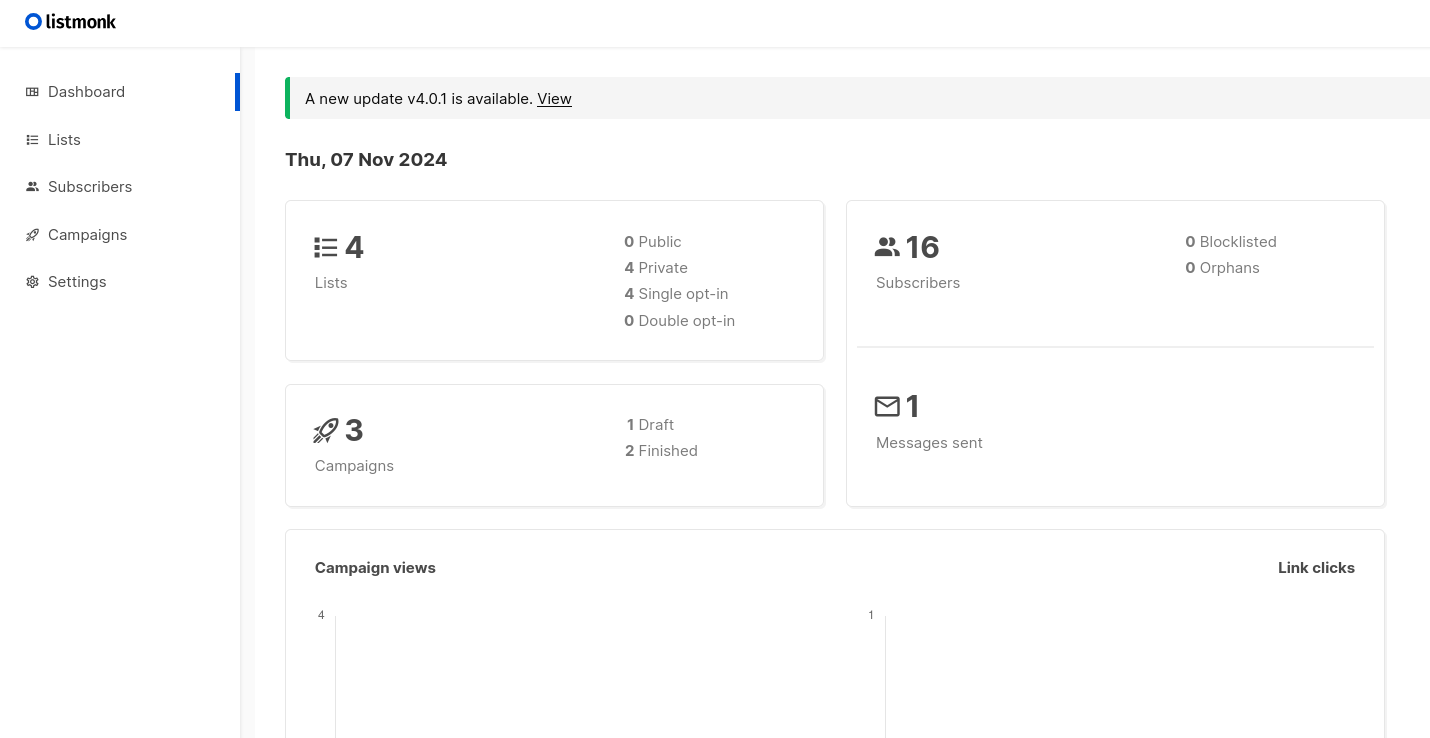Click the '1 Draft' campaign stat

pos(650,425)
